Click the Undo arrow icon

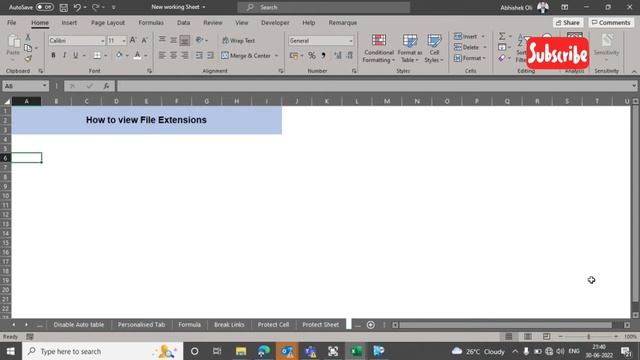click(77, 7)
